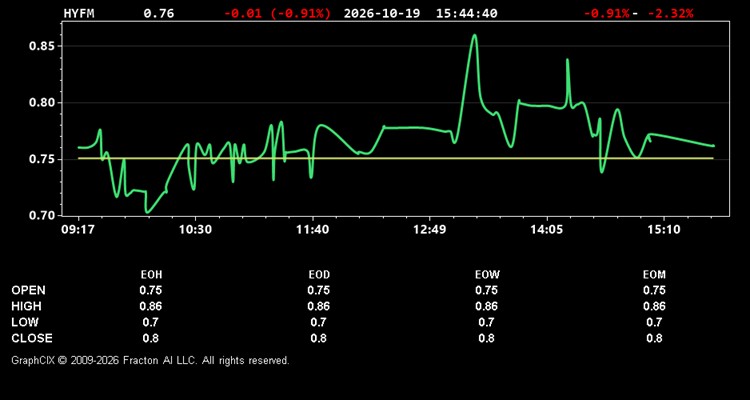This screenshot has height=400, width=750.
Task: Click the highest price peak on chart
Action: [x=474, y=35]
